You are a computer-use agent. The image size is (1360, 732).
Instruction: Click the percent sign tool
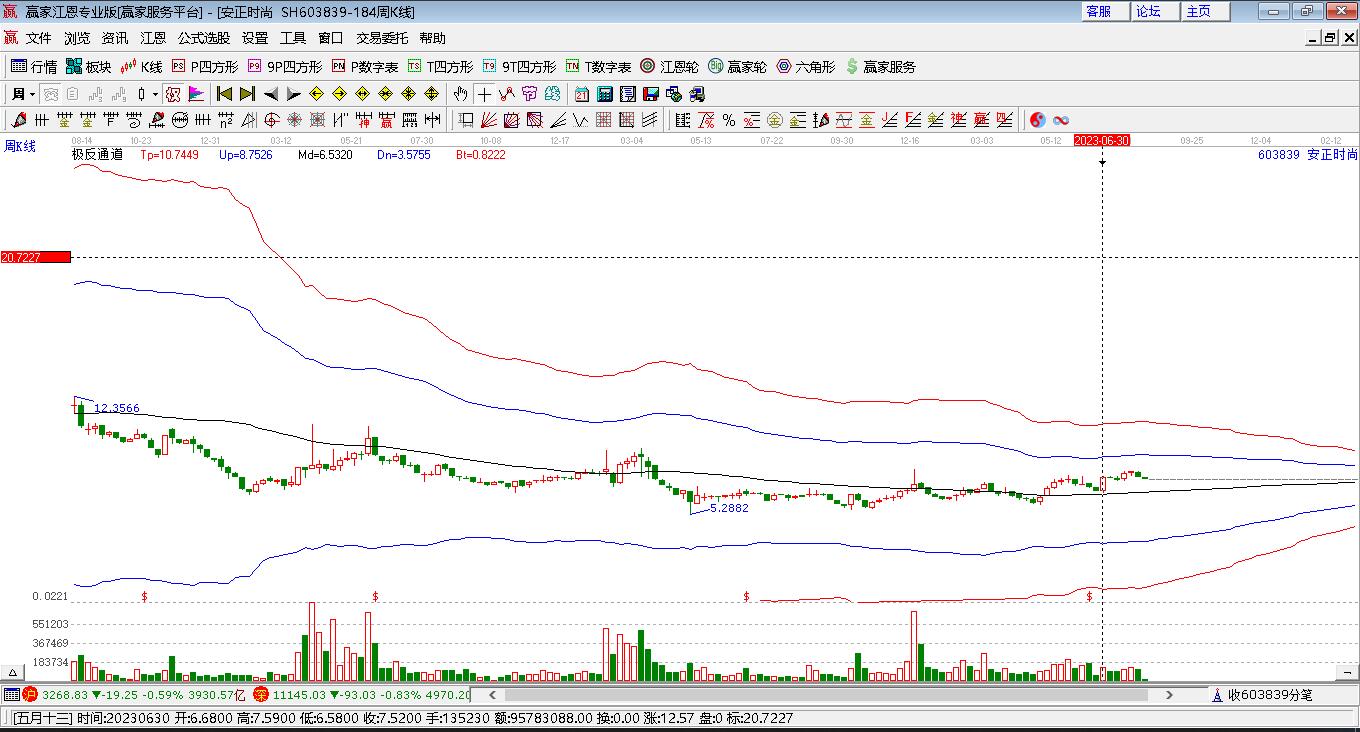[729, 120]
